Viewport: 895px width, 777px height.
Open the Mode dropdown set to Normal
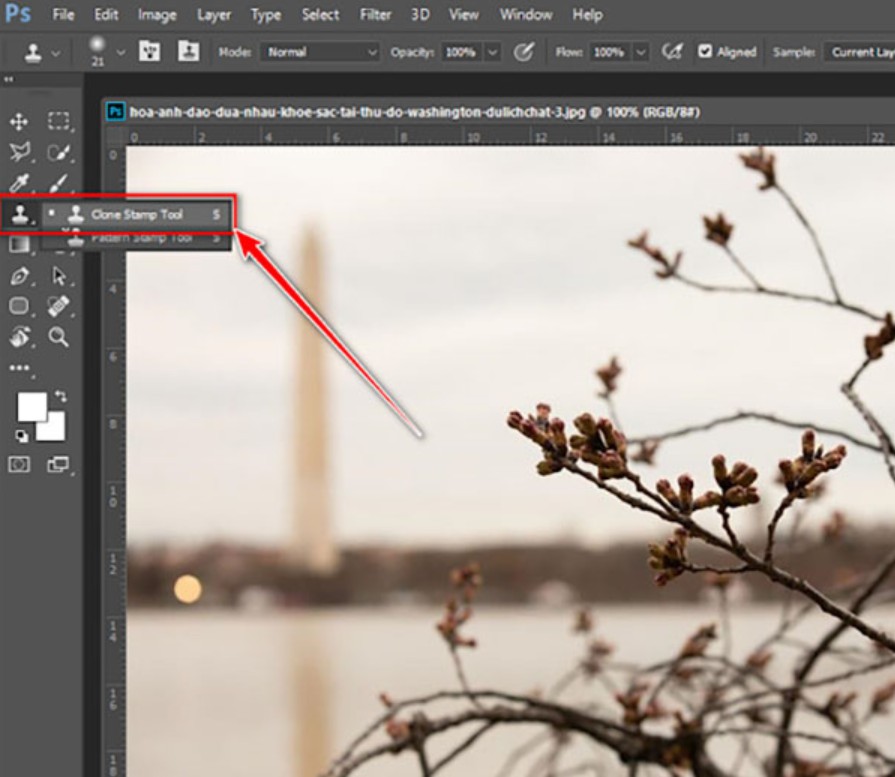320,52
